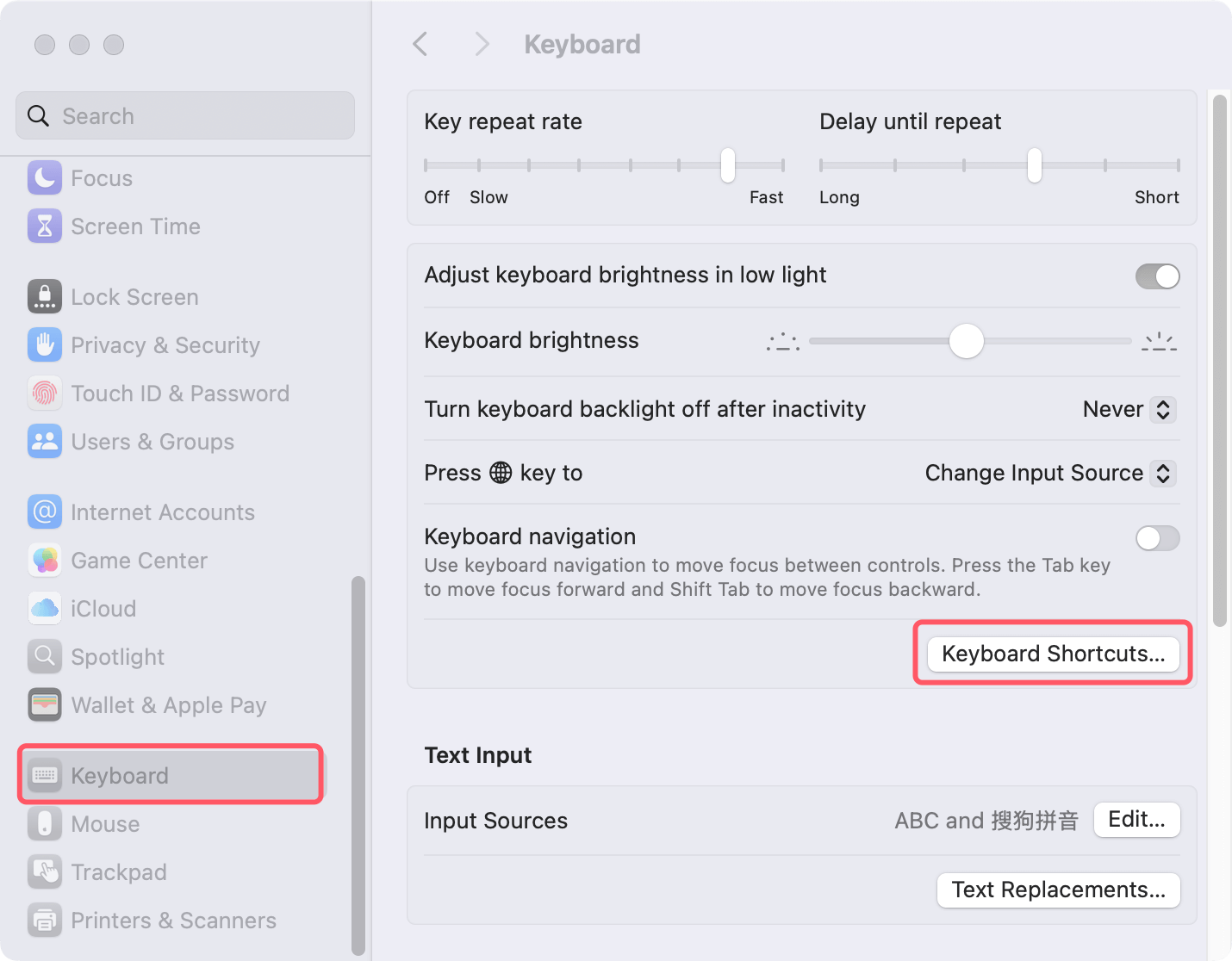Open the keyboard backlight inactivity dropdown
This screenshot has width=1232, height=961.
[x=1162, y=409]
